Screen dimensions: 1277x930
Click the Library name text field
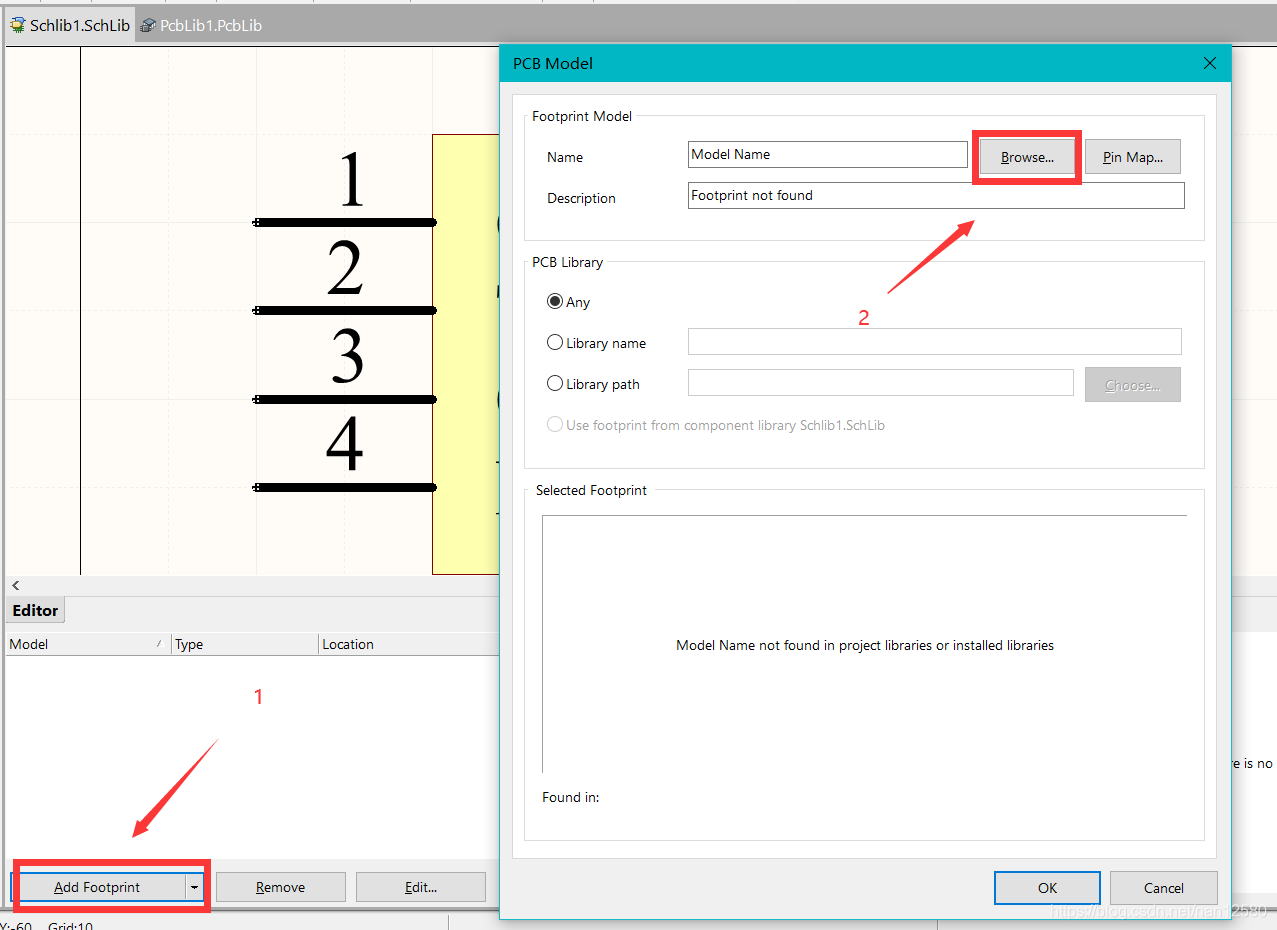pyautogui.click(x=935, y=342)
